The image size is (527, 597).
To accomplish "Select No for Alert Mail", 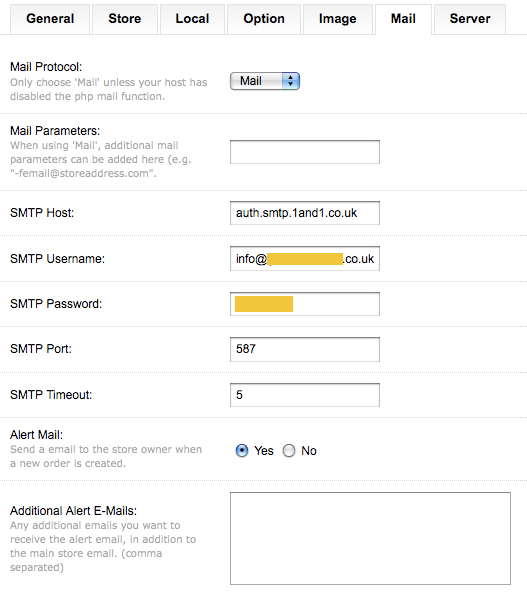I will 289,451.
